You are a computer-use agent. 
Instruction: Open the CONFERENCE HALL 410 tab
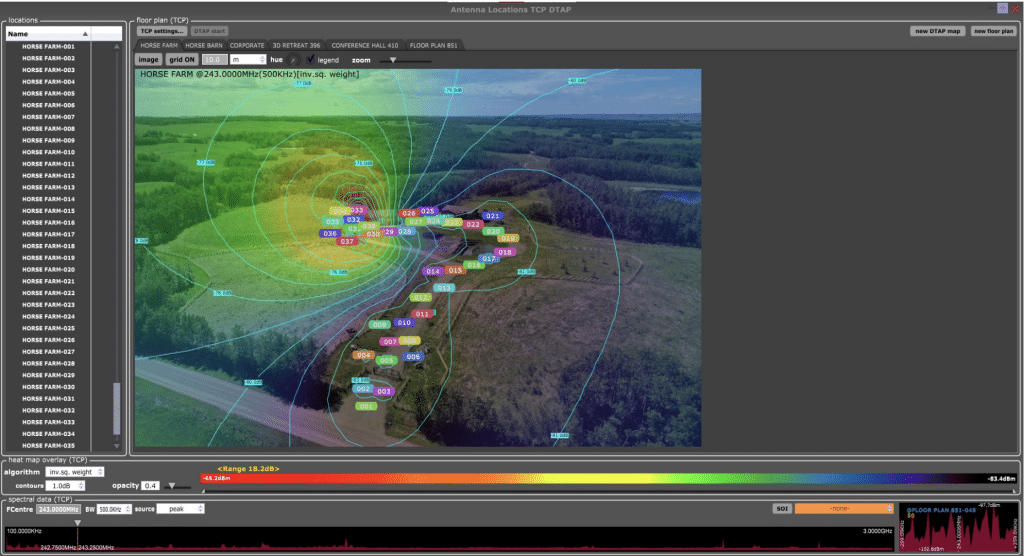tap(364, 45)
